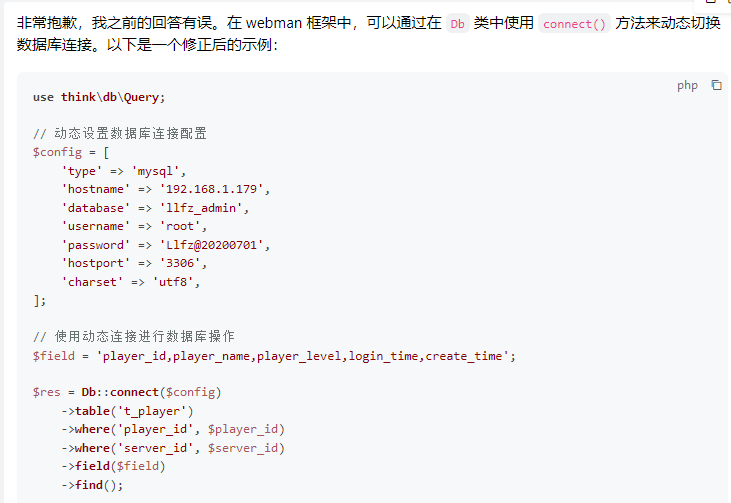This screenshot has width=731, height=503.
Task: Click the where('player_id') method line
Action: pyautogui.click(x=172, y=429)
